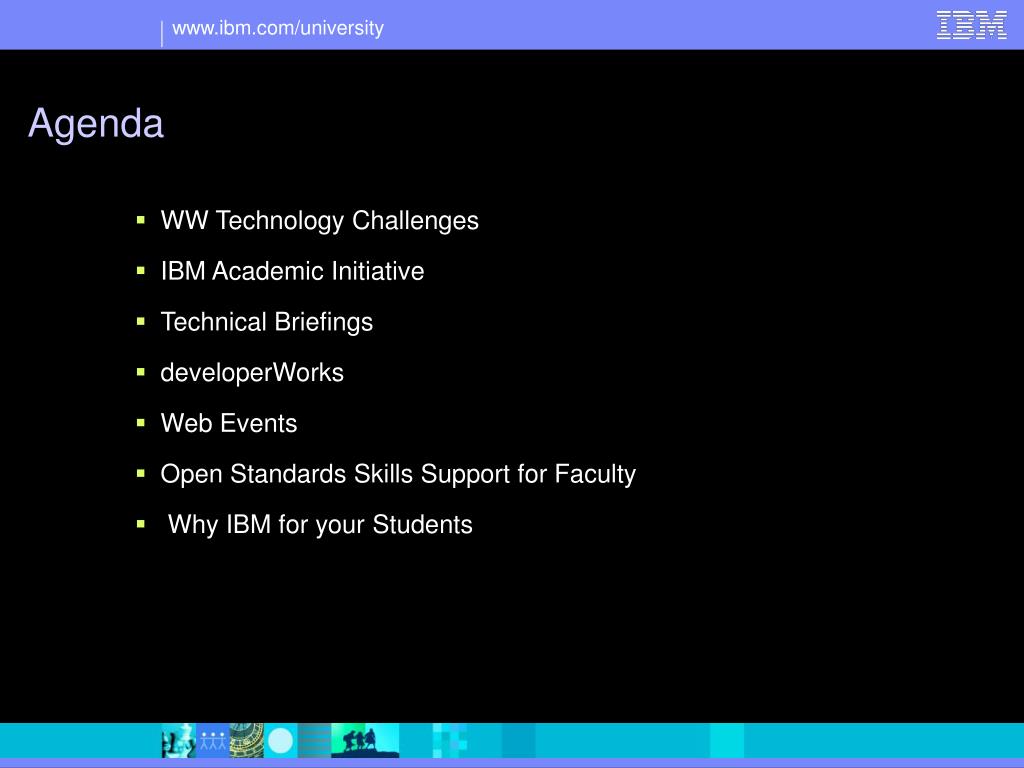Click the IBM logo in header
1024x768 pixels.
click(x=971, y=25)
